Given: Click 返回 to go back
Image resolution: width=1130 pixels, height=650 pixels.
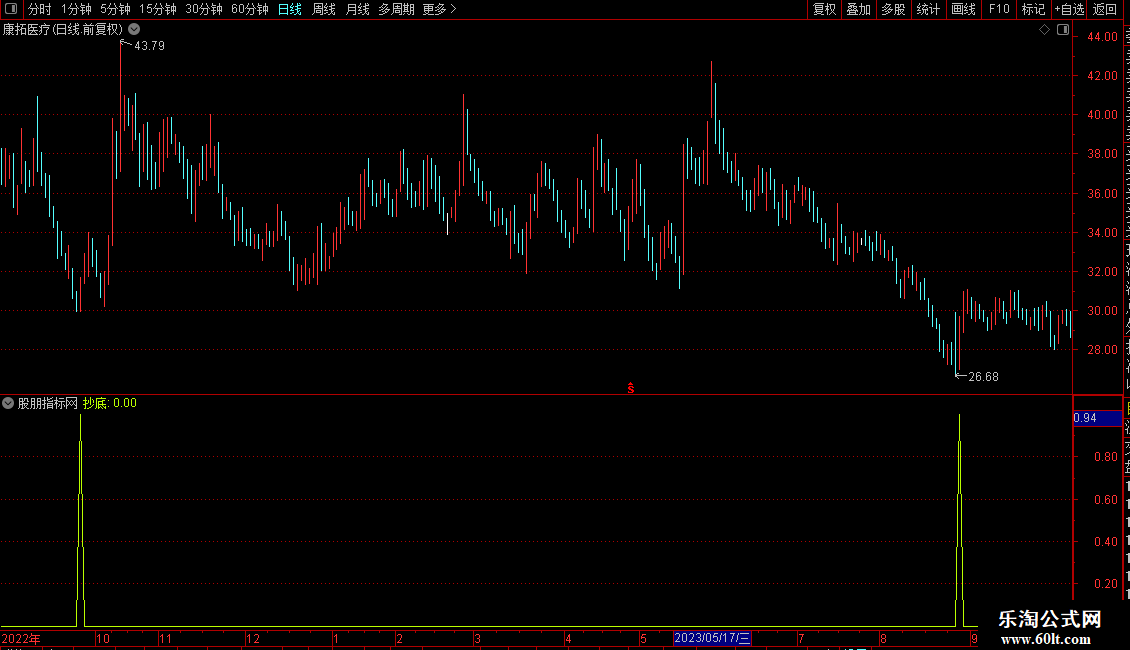Looking at the screenshot, I should click(x=1105, y=9).
